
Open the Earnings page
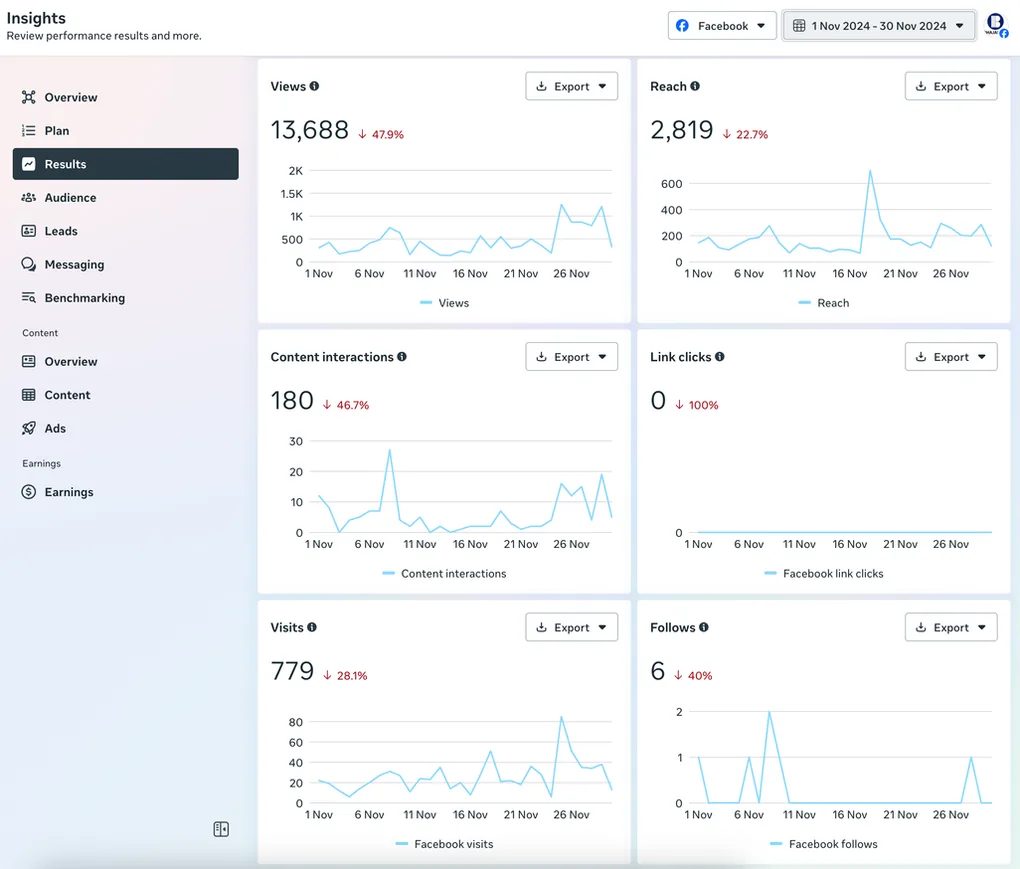pos(126,492)
